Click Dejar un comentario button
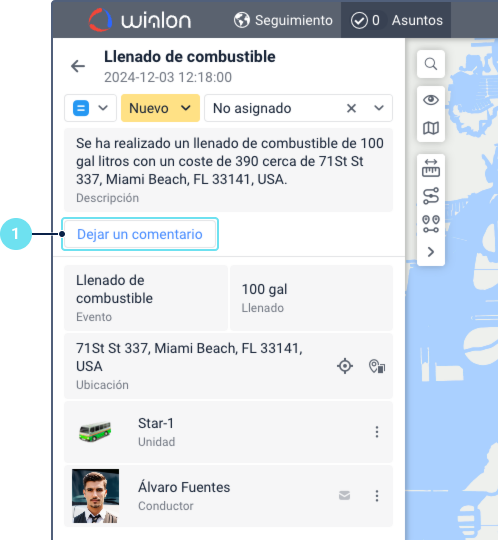This screenshot has width=498, height=540. (140, 234)
